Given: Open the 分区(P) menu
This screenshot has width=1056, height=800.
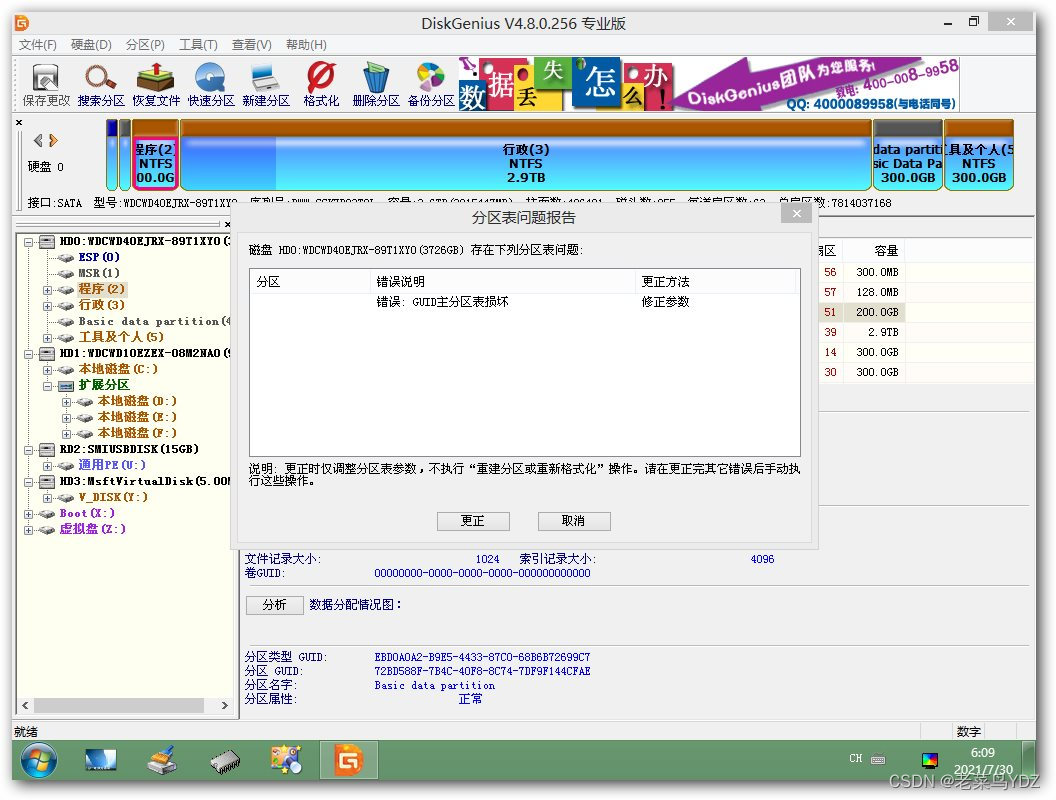Looking at the screenshot, I should coord(145,44).
